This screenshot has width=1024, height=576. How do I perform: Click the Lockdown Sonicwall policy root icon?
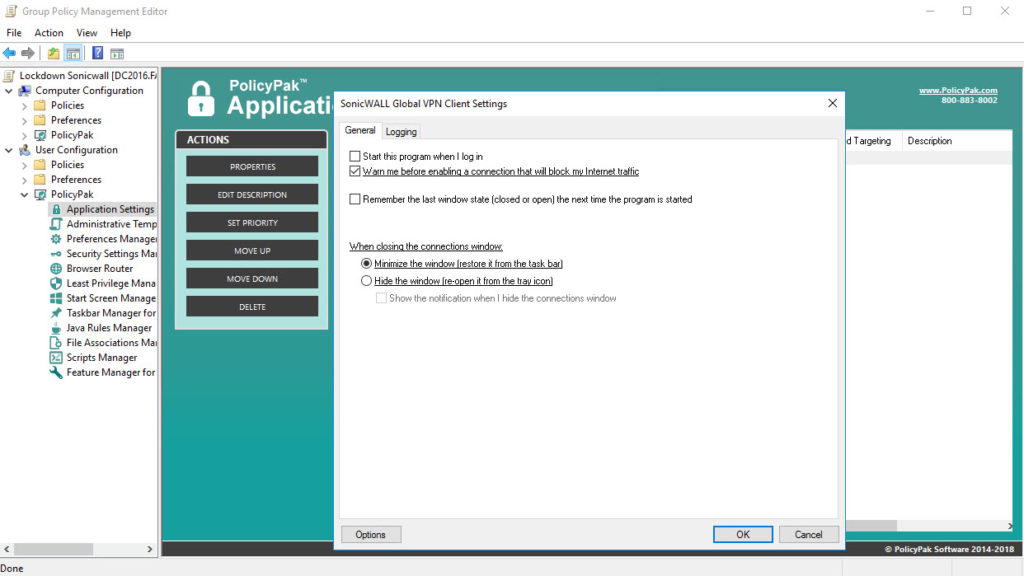click(x=9, y=76)
